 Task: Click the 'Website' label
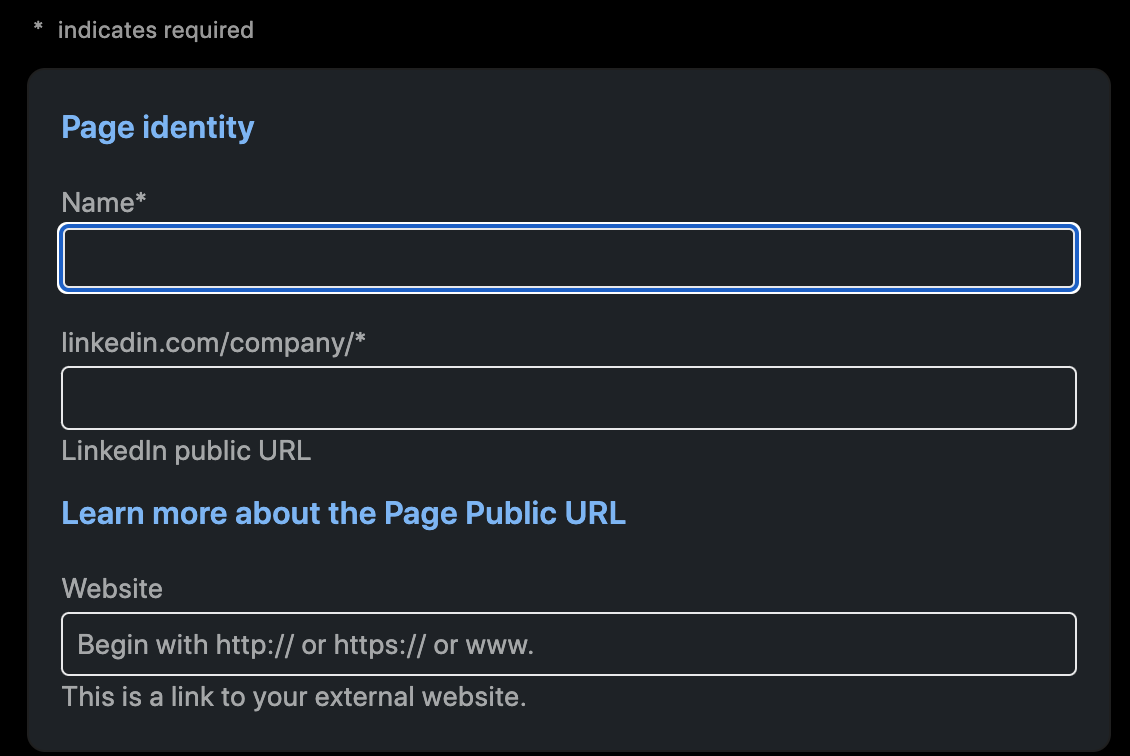(112, 589)
